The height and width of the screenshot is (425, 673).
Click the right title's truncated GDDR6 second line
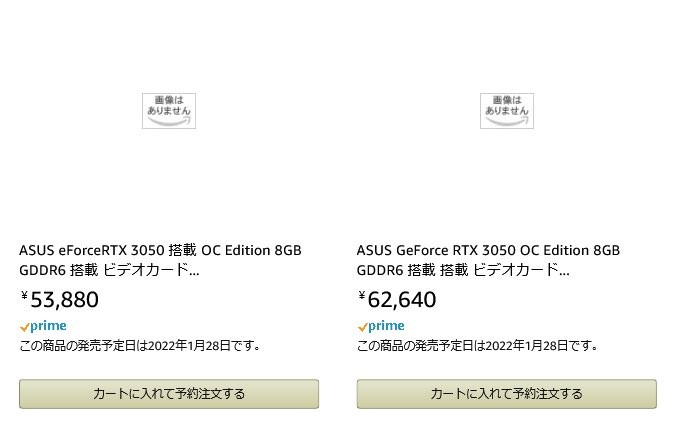pos(463,270)
